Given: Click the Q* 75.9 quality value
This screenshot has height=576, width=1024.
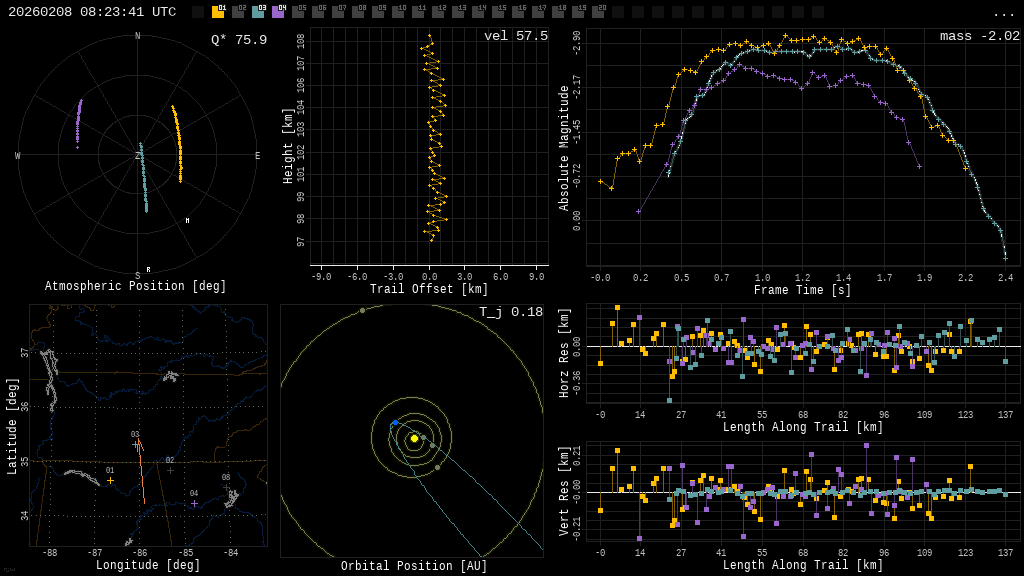Looking at the screenshot, I should coord(239,40).
